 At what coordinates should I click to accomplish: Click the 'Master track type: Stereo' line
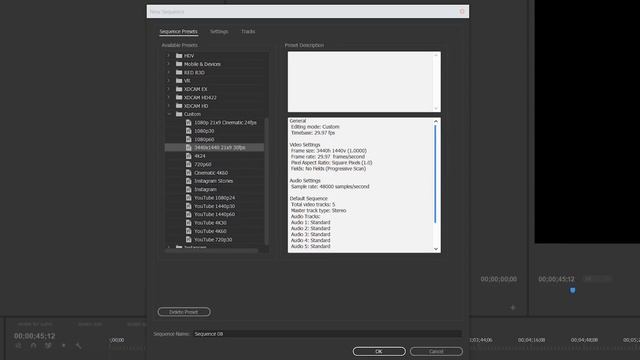pos(318,211)
